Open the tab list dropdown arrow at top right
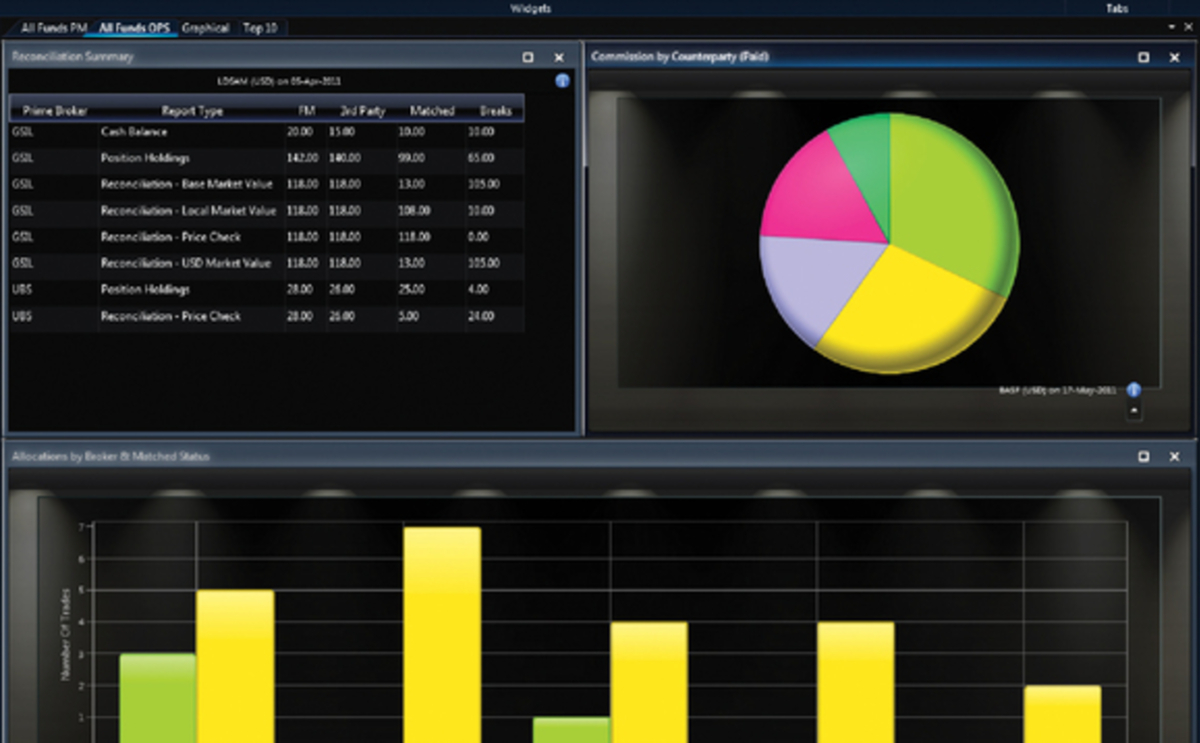The height and width of the screenshot is (743, 1200). tap(1172, 27)
